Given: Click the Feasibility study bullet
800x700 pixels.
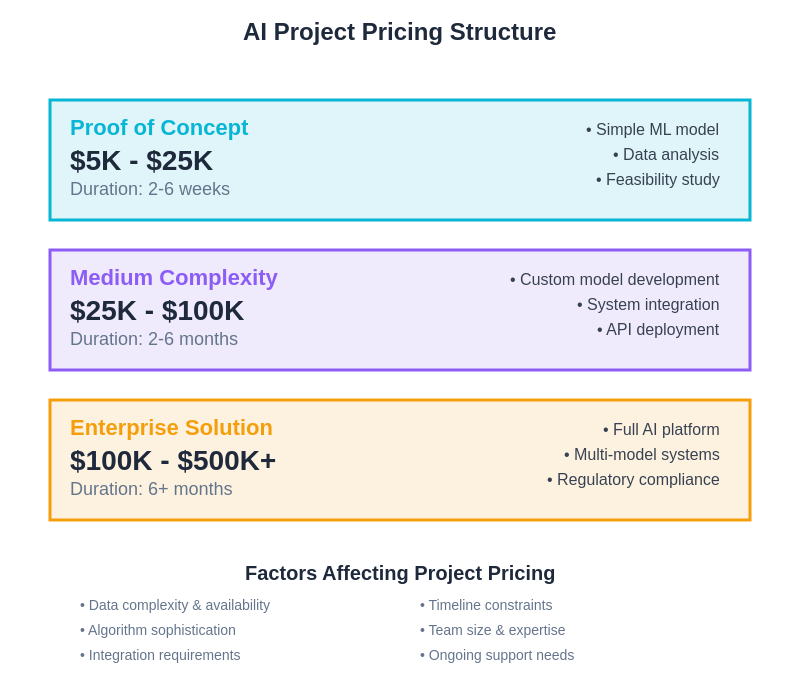Looking at the screenshot, I should coord(658,180).
